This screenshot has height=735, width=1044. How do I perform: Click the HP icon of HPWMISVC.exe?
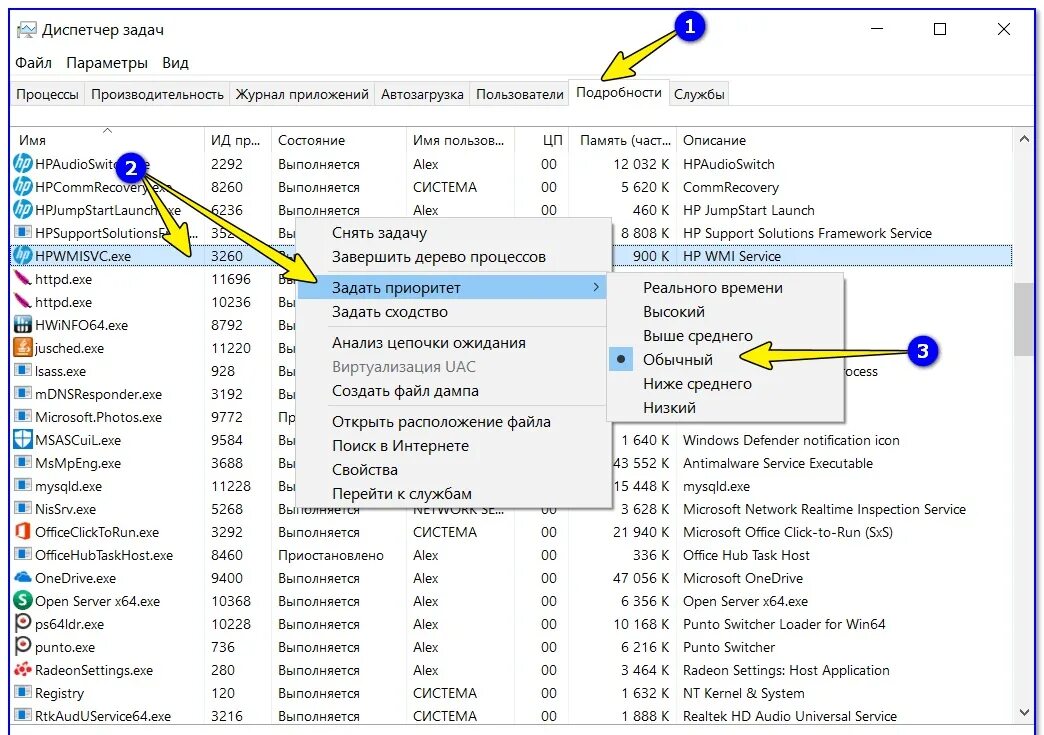coord(23,256)
